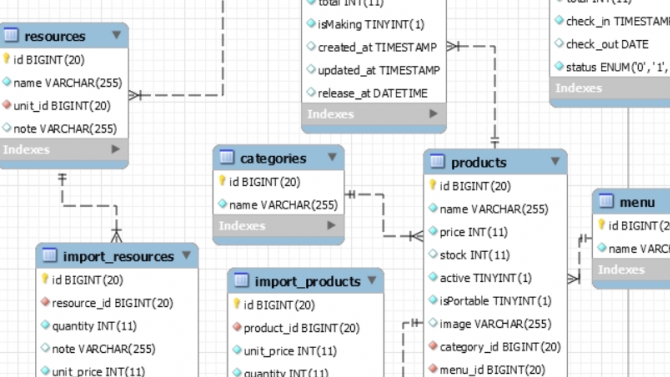This screenshot has height=377, width=670.
Task: Click key icon of categories id column
Action: pos(222,181)
